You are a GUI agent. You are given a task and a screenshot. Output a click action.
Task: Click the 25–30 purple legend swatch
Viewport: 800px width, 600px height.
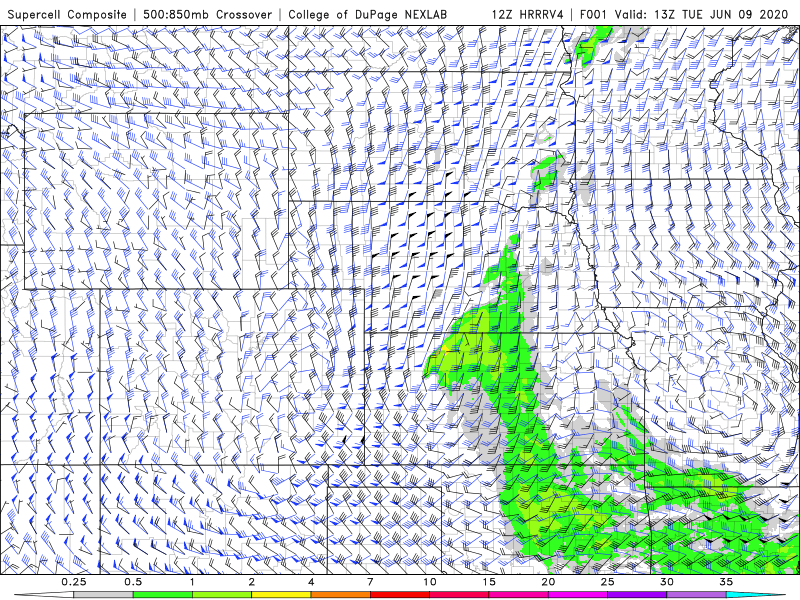(637, 595)
